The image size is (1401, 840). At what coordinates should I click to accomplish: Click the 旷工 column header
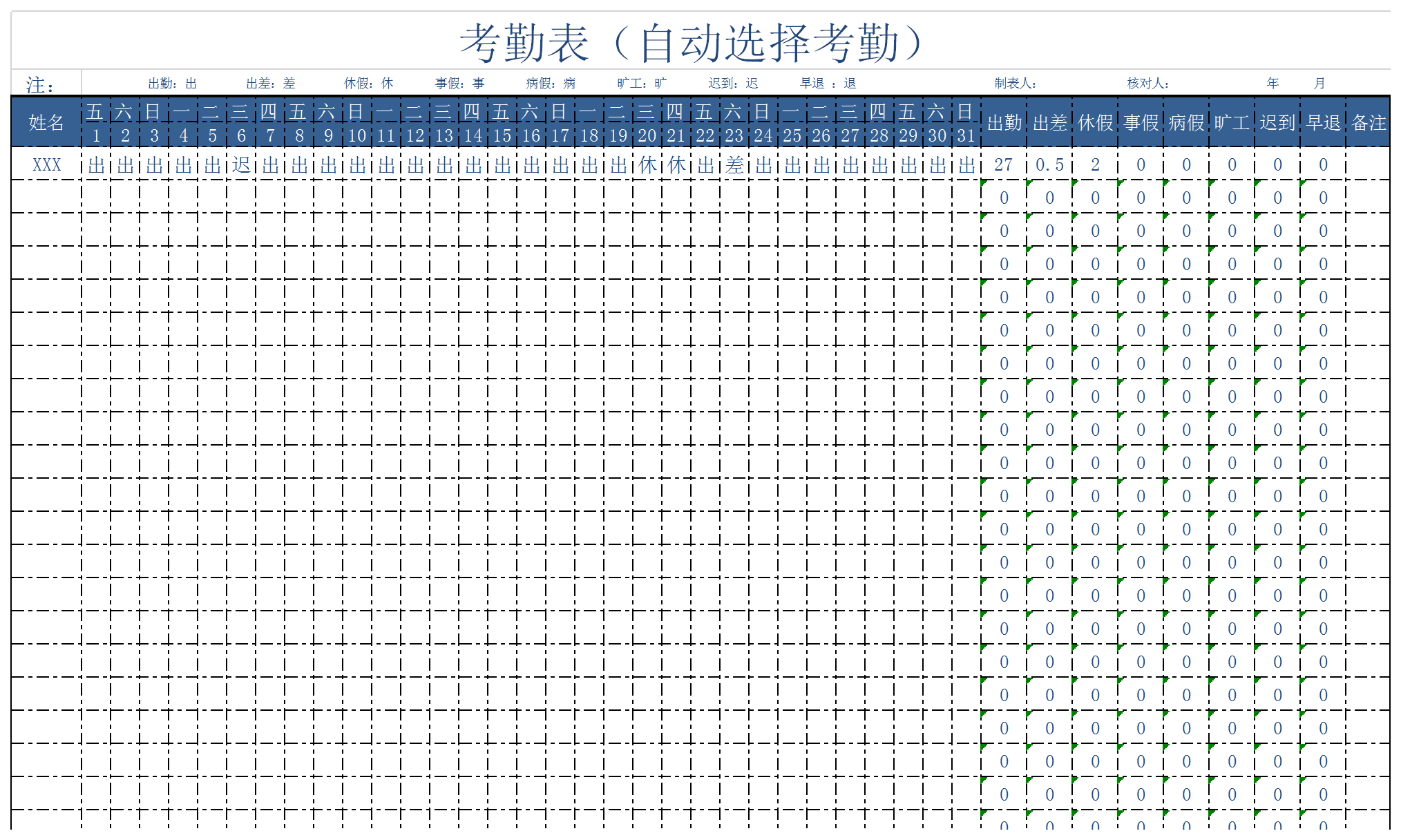point(1232,123)
